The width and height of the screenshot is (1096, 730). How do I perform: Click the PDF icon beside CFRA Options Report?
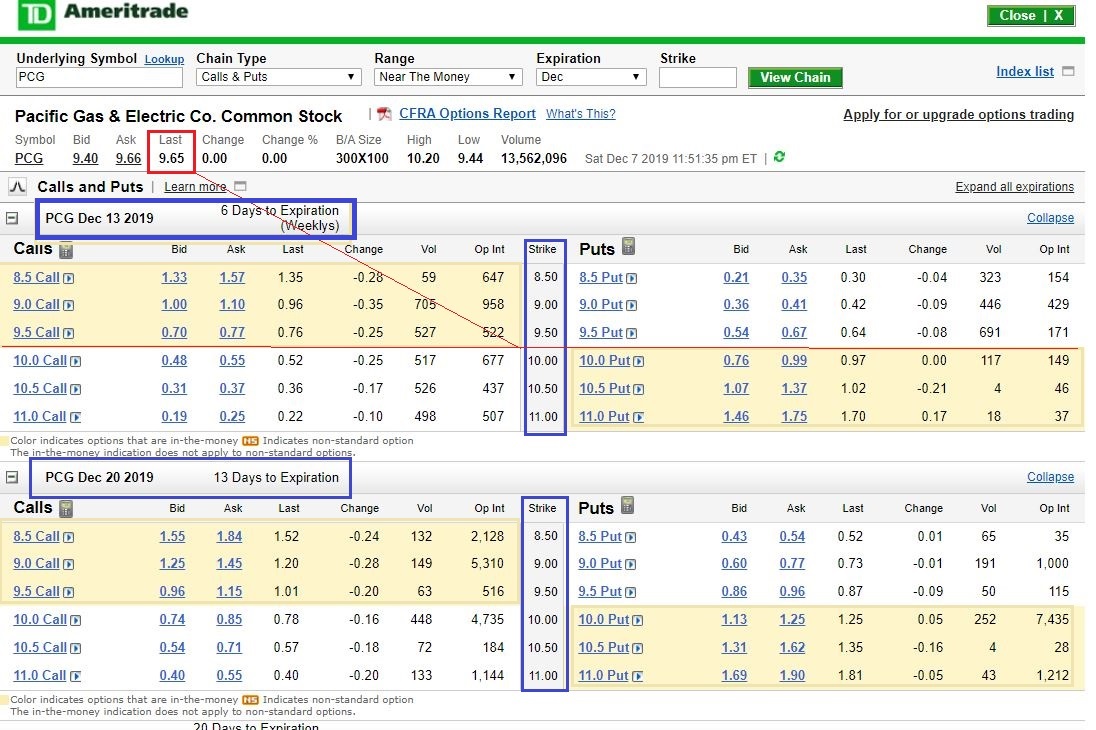tap(386, 114)
